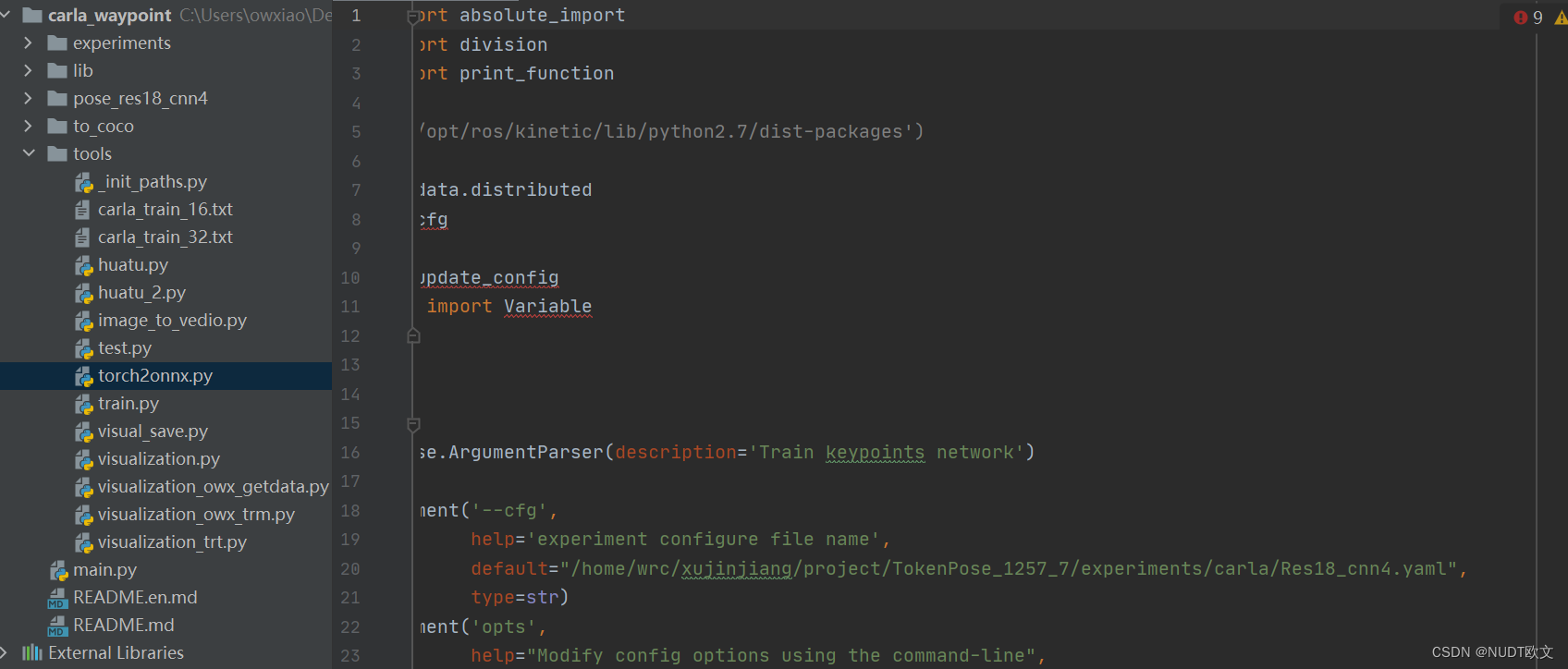Click the visualization_owx_getdata.py file icon

click(84, 487)
